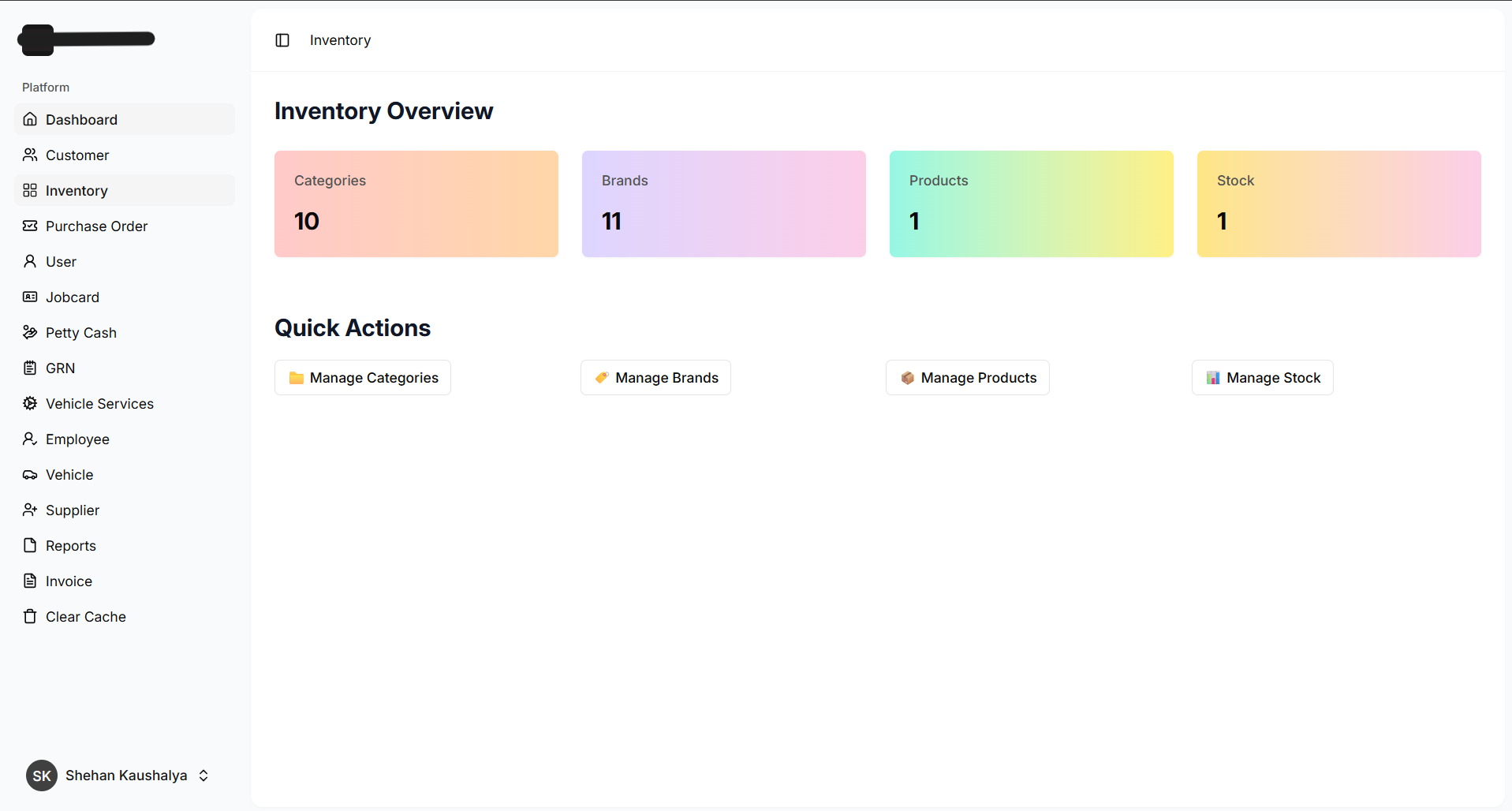1512x811 pixels.
Task: Open the Invoice sidebar item
Action: click(69, 581)
